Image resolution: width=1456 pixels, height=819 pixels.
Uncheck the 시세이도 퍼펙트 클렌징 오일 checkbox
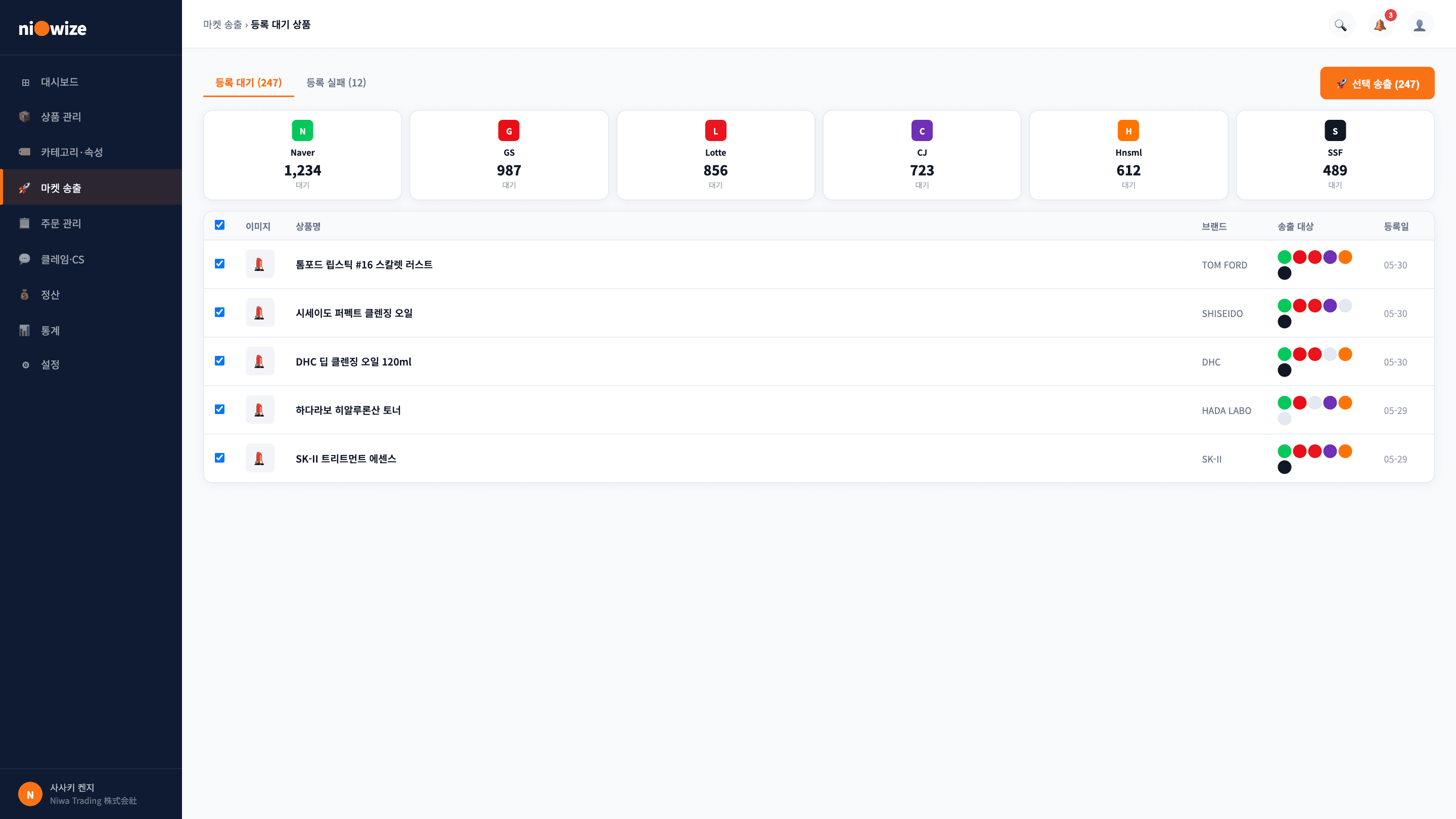220,312
